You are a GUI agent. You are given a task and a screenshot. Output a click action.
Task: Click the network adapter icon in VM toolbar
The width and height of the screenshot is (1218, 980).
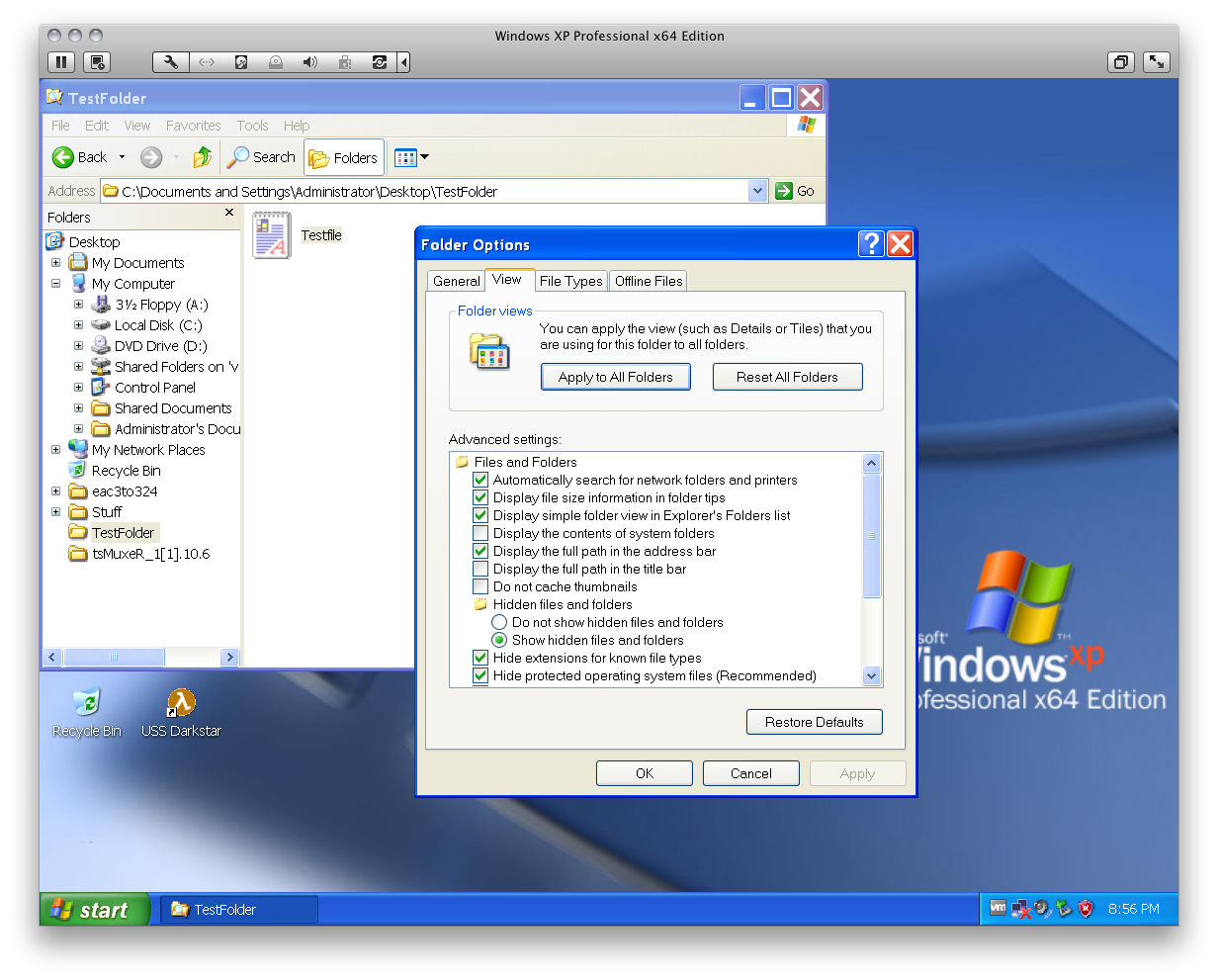(x=206, y=62)
